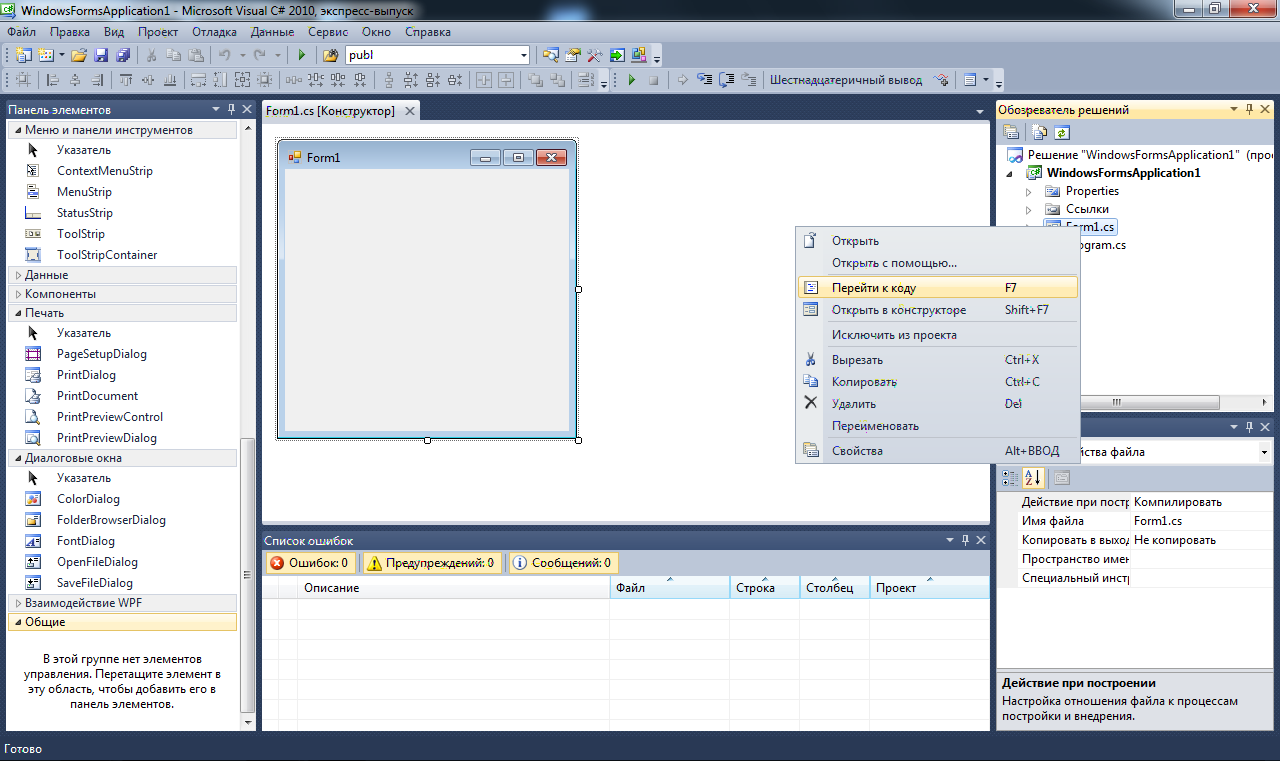Select the SaveFileDialog toolbox item
The width and height of the screenshot is (1281, 761).
click(x=95, y=583)
